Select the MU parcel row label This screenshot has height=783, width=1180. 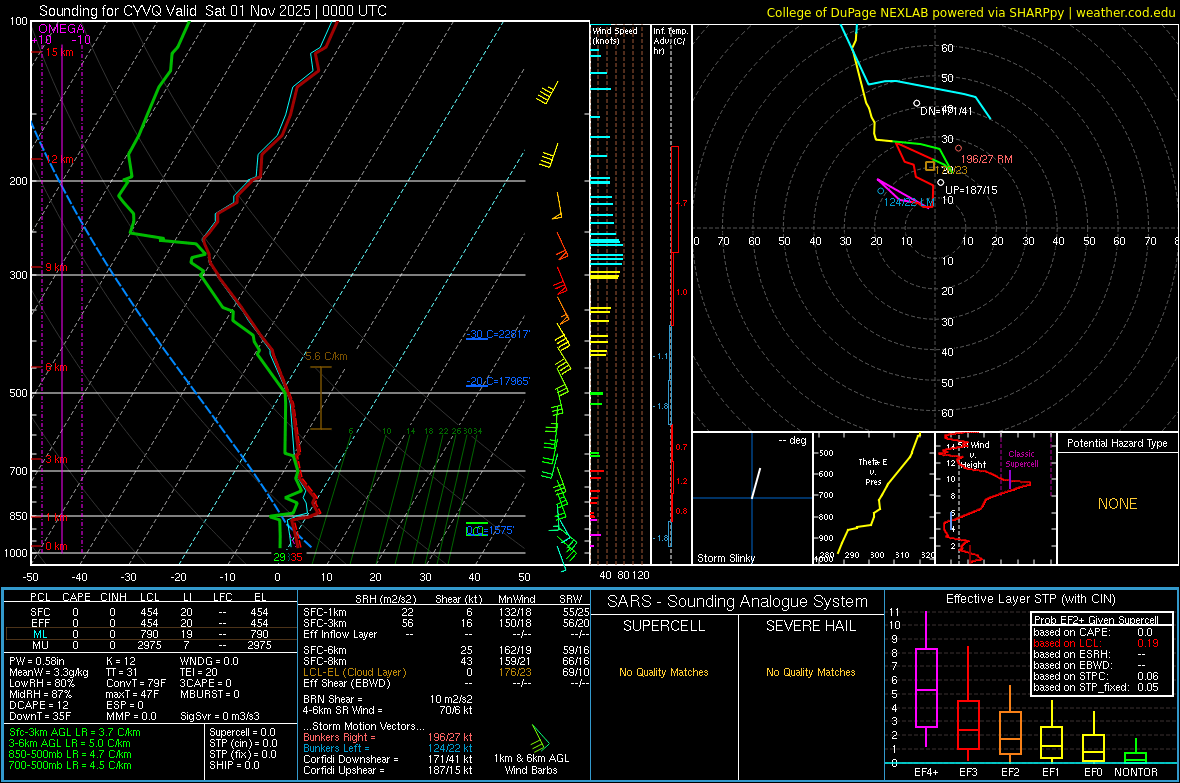(40, 645)
